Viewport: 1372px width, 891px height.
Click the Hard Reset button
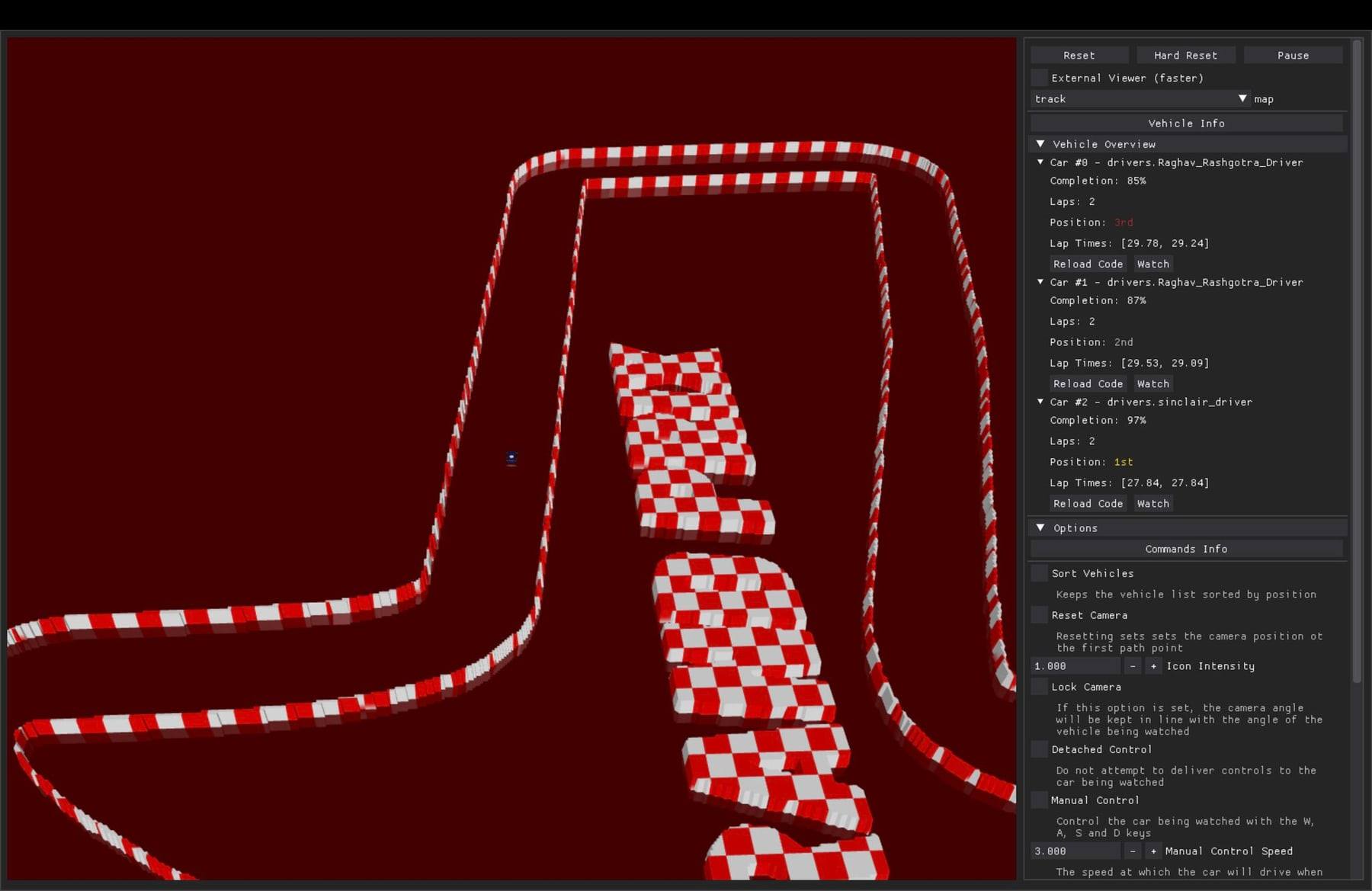(x=1185, y=55)
